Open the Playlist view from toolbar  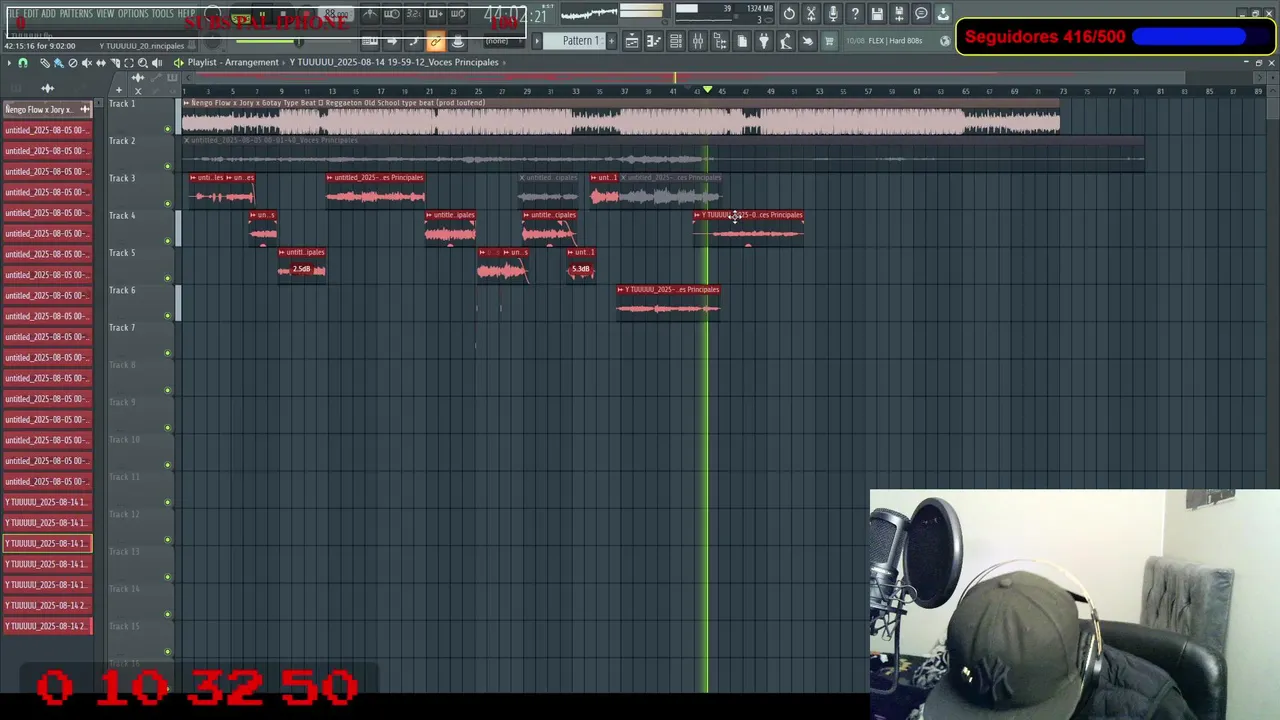click(632, 41)
